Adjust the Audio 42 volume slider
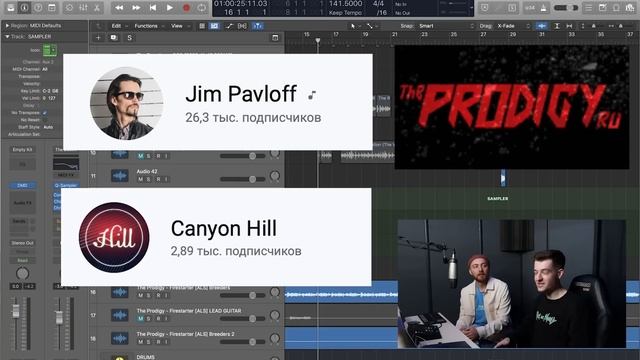 (x=243, y=179)
